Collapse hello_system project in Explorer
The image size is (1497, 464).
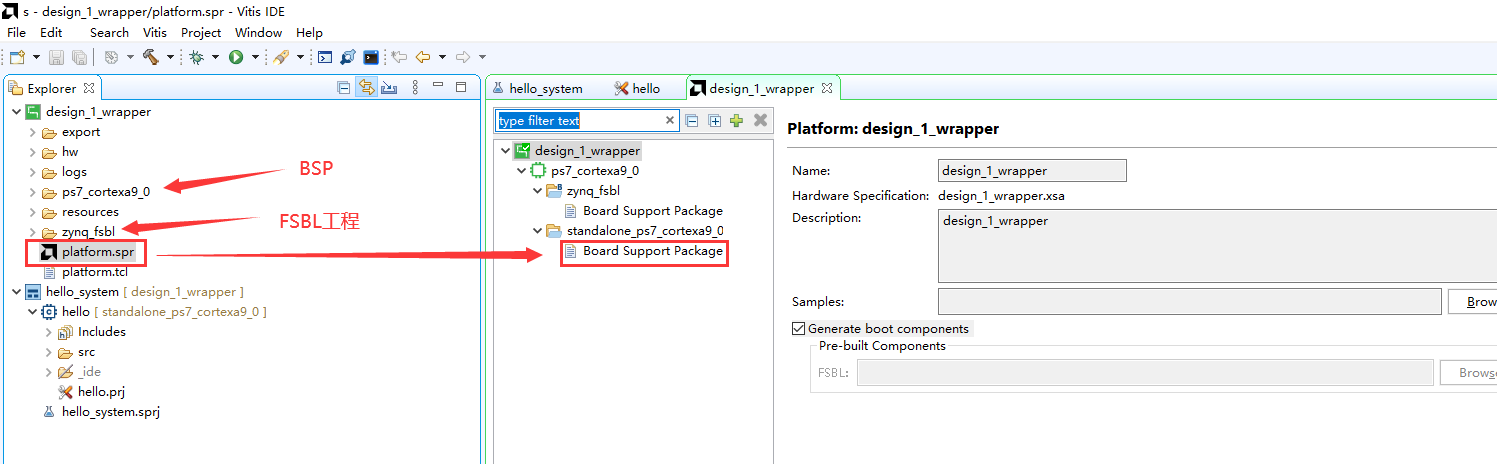pyautogui.click(x=16, y=292)
